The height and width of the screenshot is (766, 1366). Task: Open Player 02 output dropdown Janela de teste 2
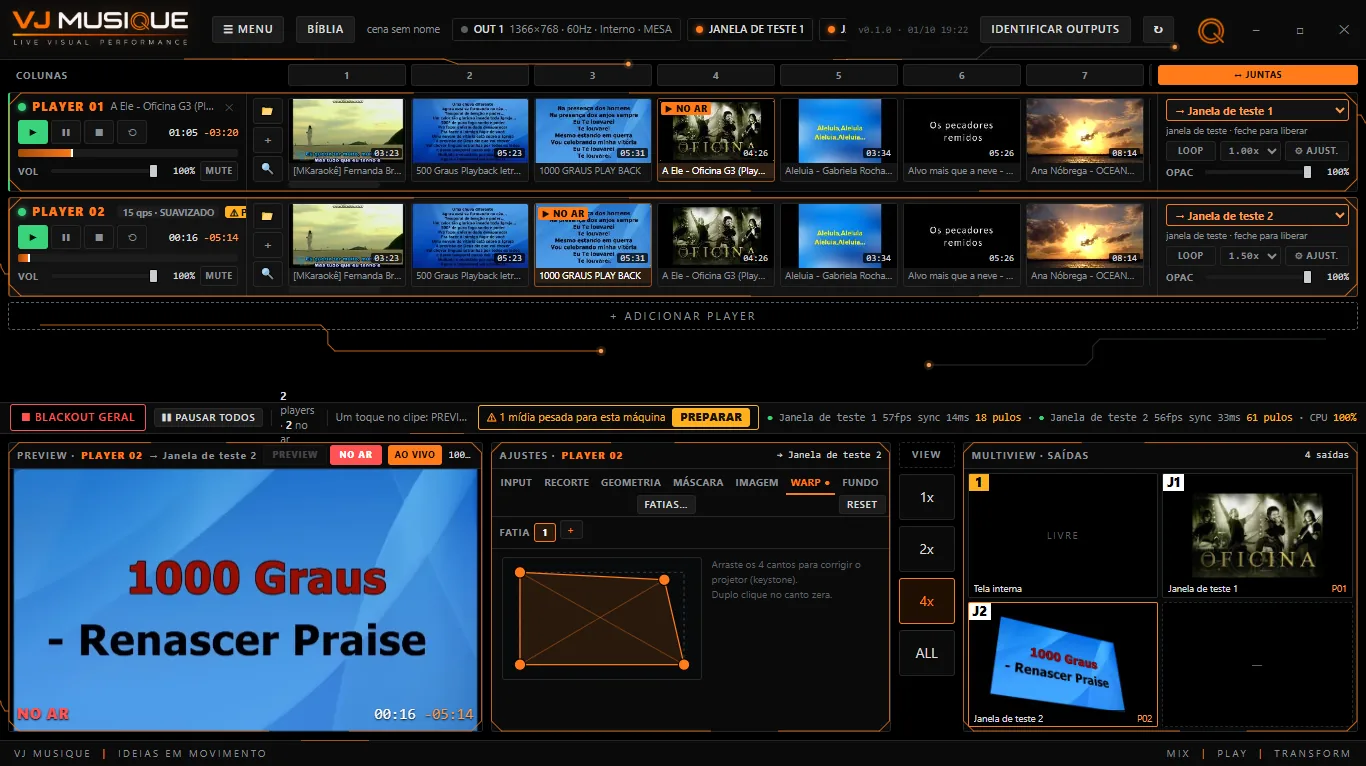pyautogui.click(x=1257, y=216)
